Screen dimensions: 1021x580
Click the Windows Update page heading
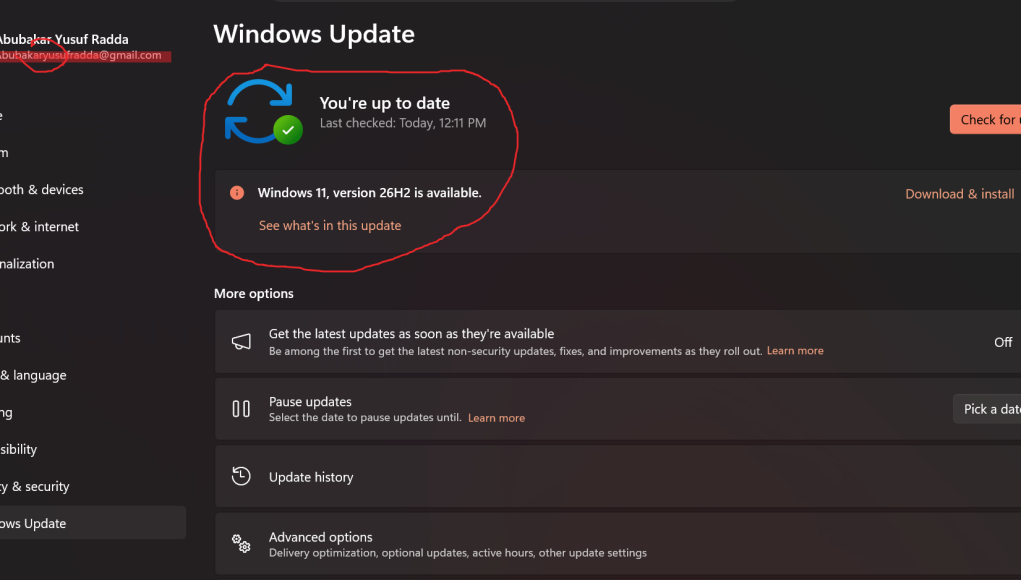tap(314, 34)
